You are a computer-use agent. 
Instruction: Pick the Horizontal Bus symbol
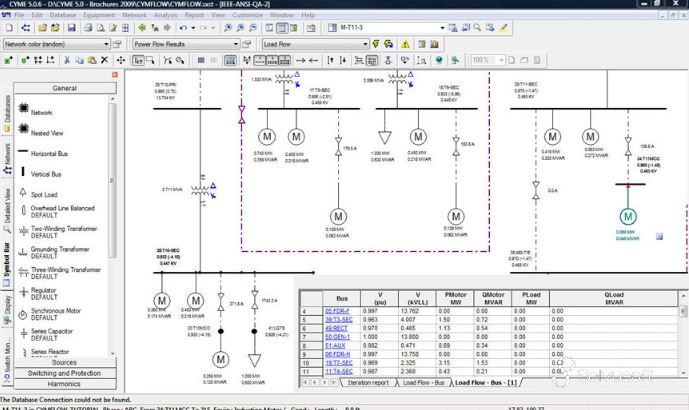(43, 153)
